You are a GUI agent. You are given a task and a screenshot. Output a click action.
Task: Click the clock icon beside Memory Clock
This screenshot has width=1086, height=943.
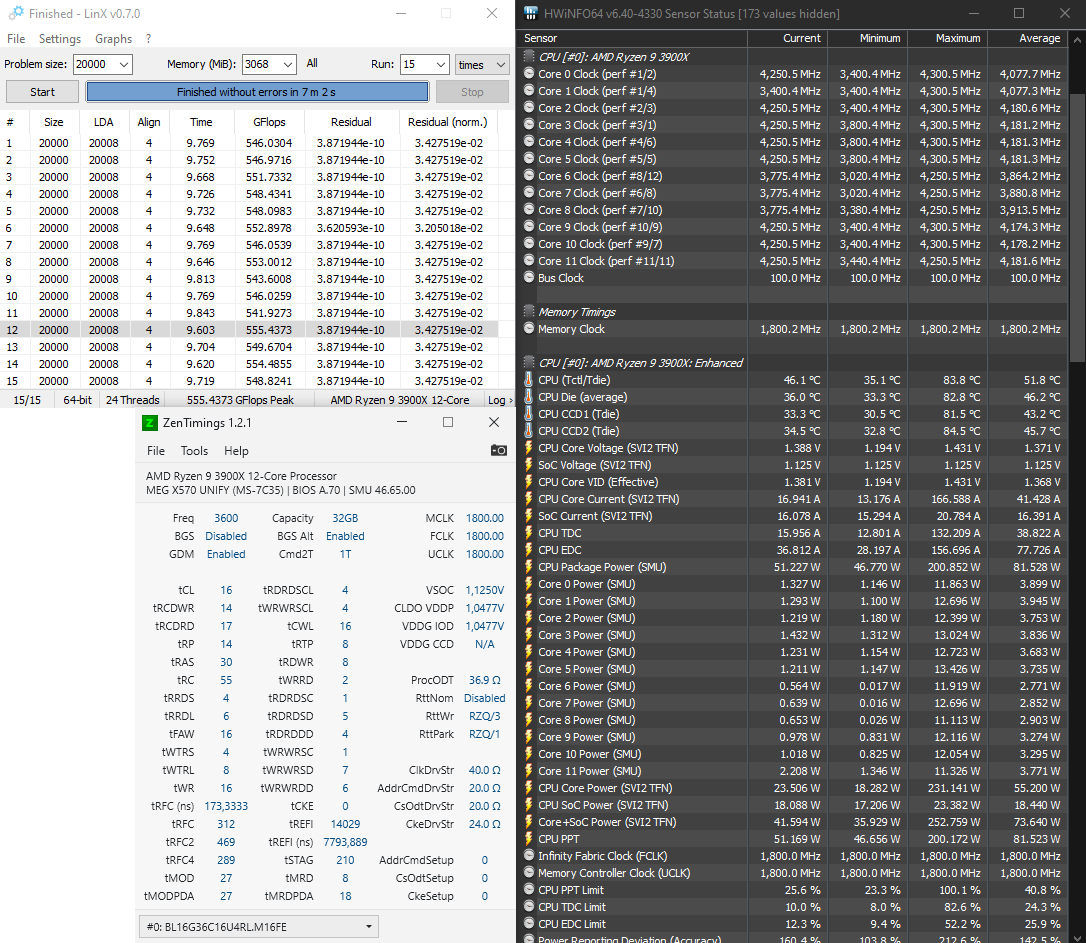[x=529, y=329]
